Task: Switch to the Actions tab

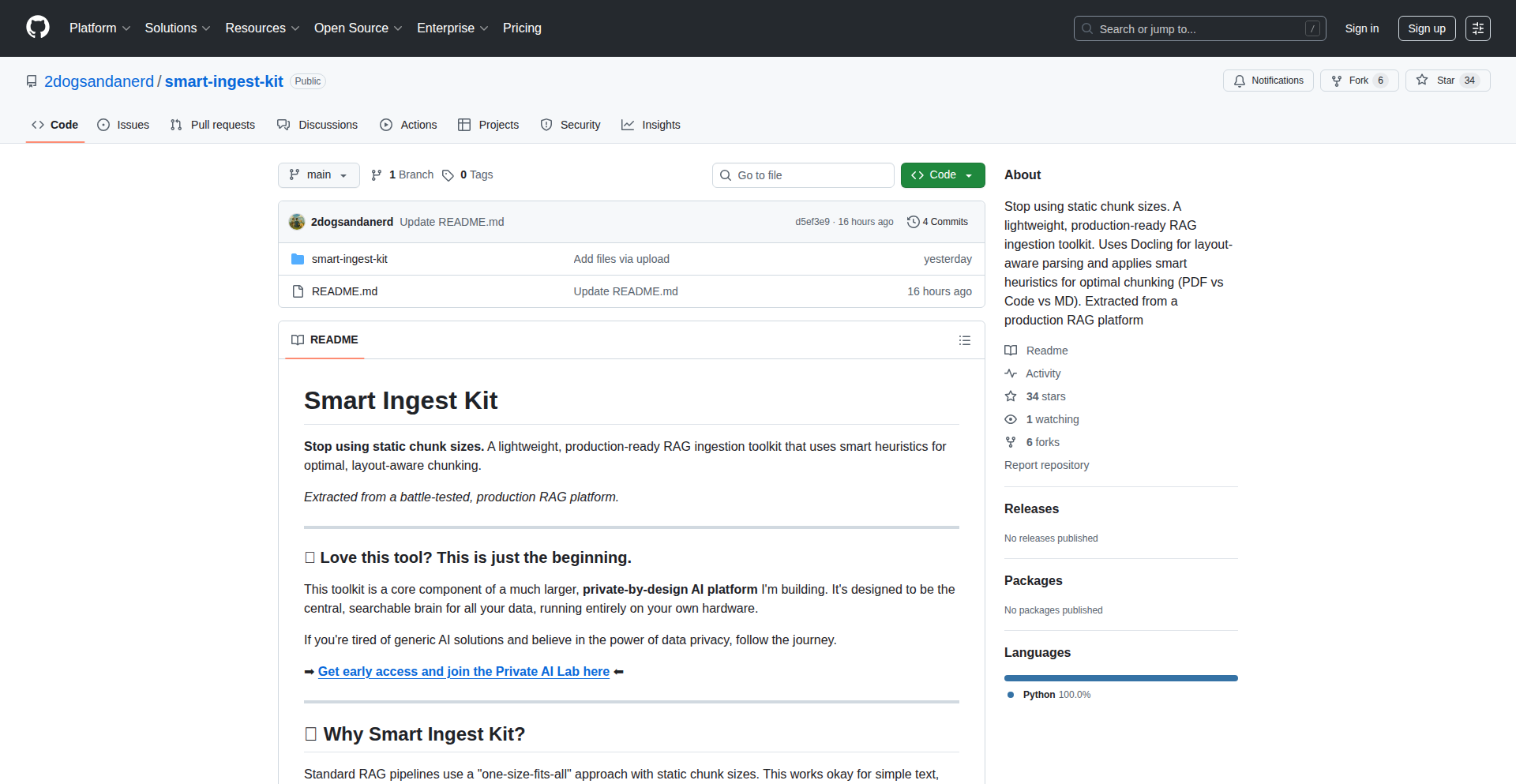Action: (408, 125)
